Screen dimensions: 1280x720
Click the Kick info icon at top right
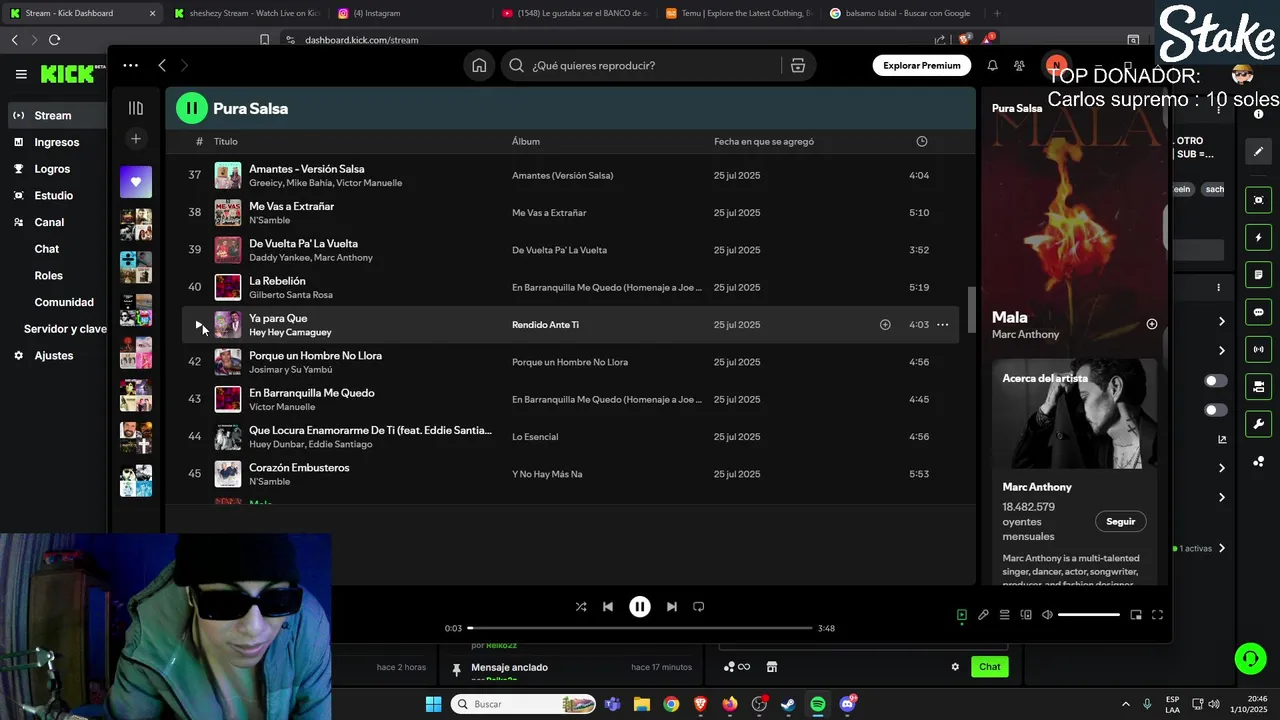1258,114
